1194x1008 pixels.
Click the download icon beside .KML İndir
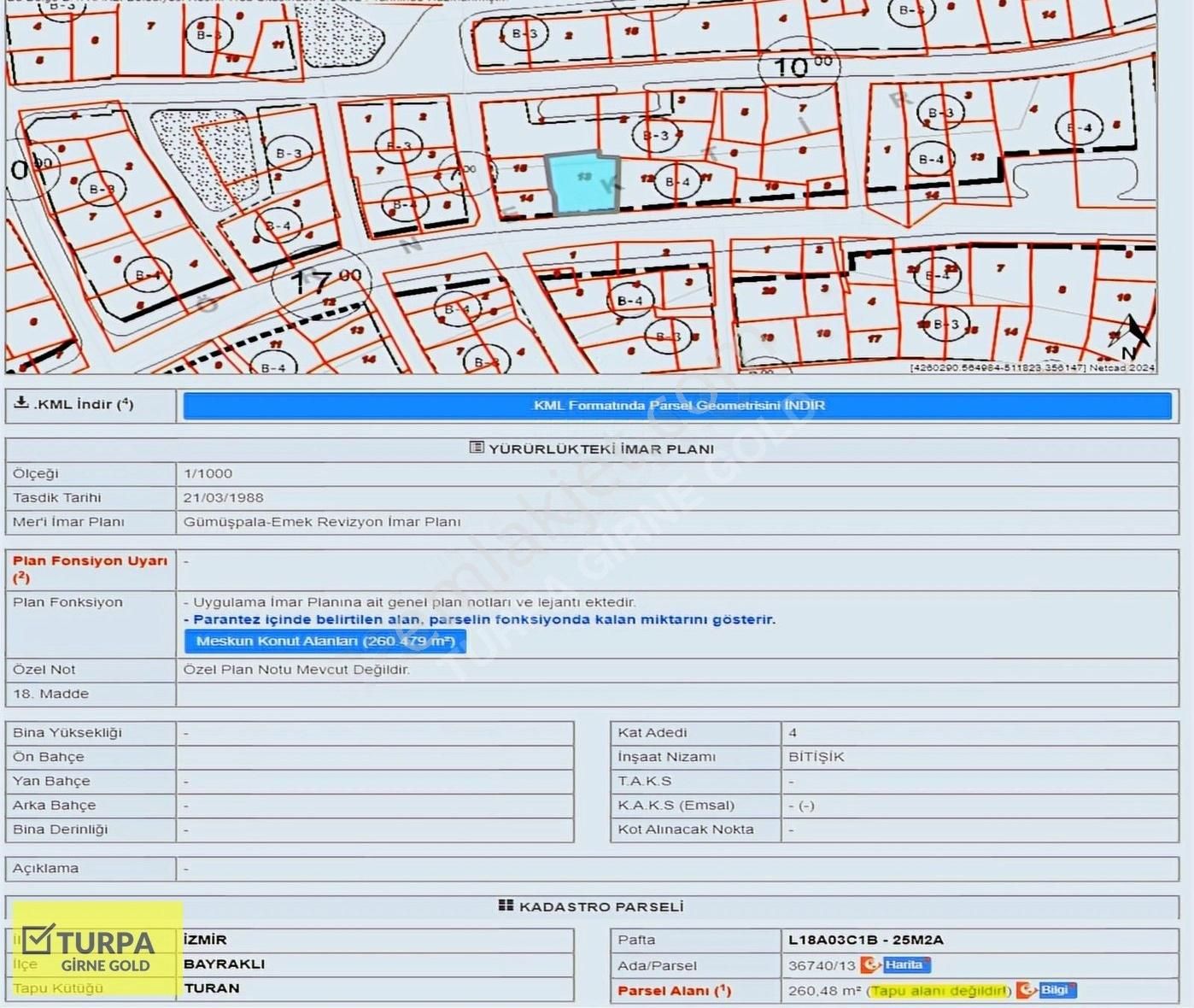21,403
